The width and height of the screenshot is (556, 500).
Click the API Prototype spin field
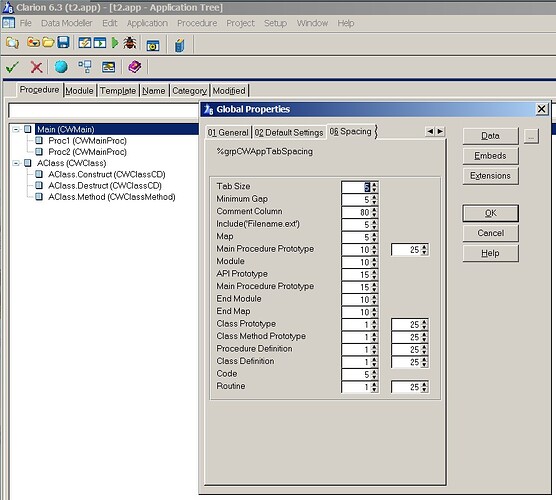[x=360, y=274]
